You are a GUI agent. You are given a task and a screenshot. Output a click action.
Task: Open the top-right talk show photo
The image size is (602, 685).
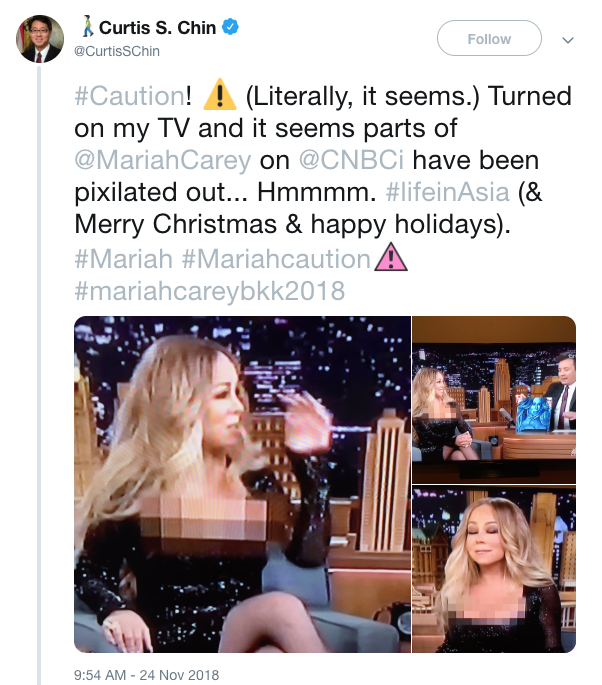pos(495,398)
